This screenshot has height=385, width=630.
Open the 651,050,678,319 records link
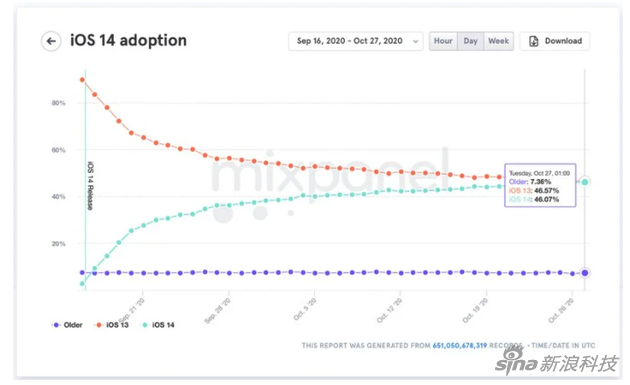(x=460, y=345)
